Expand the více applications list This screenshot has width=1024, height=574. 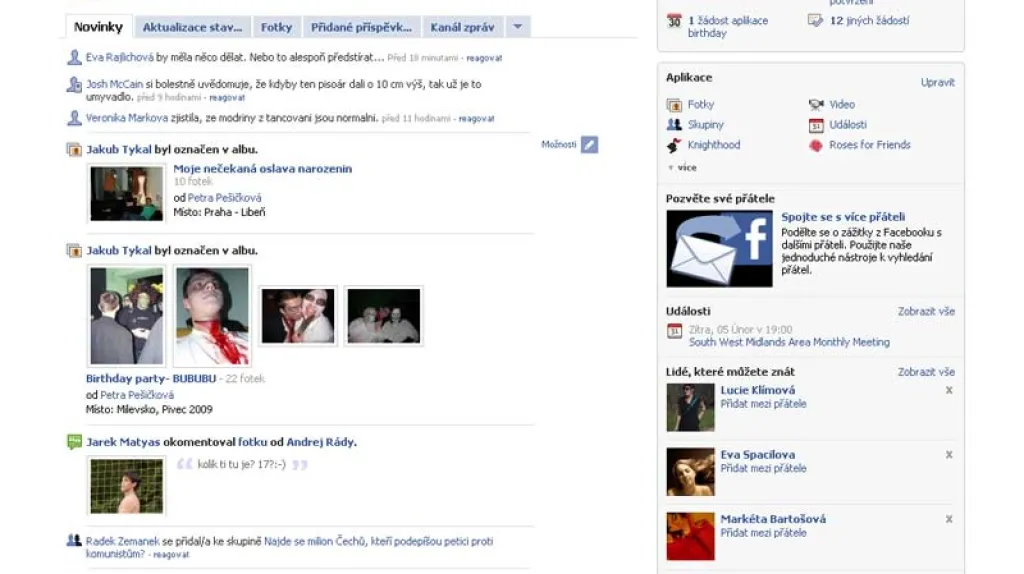click(x=682, y=168)
